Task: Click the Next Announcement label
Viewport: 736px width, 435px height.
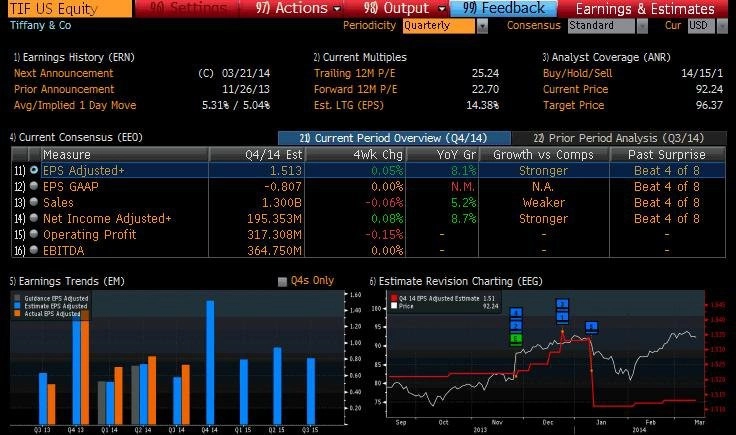Action: [x=63, y=73]
